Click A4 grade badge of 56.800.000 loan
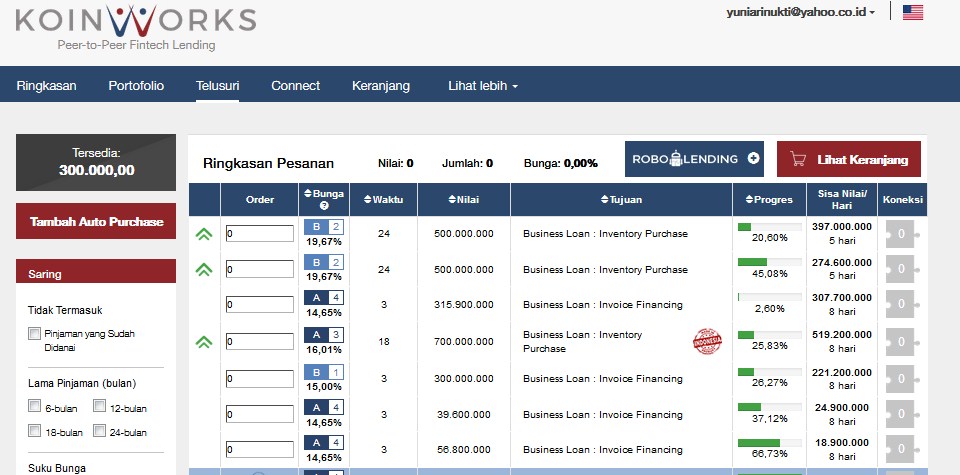The image size is (960, 475). coord(324,443)
